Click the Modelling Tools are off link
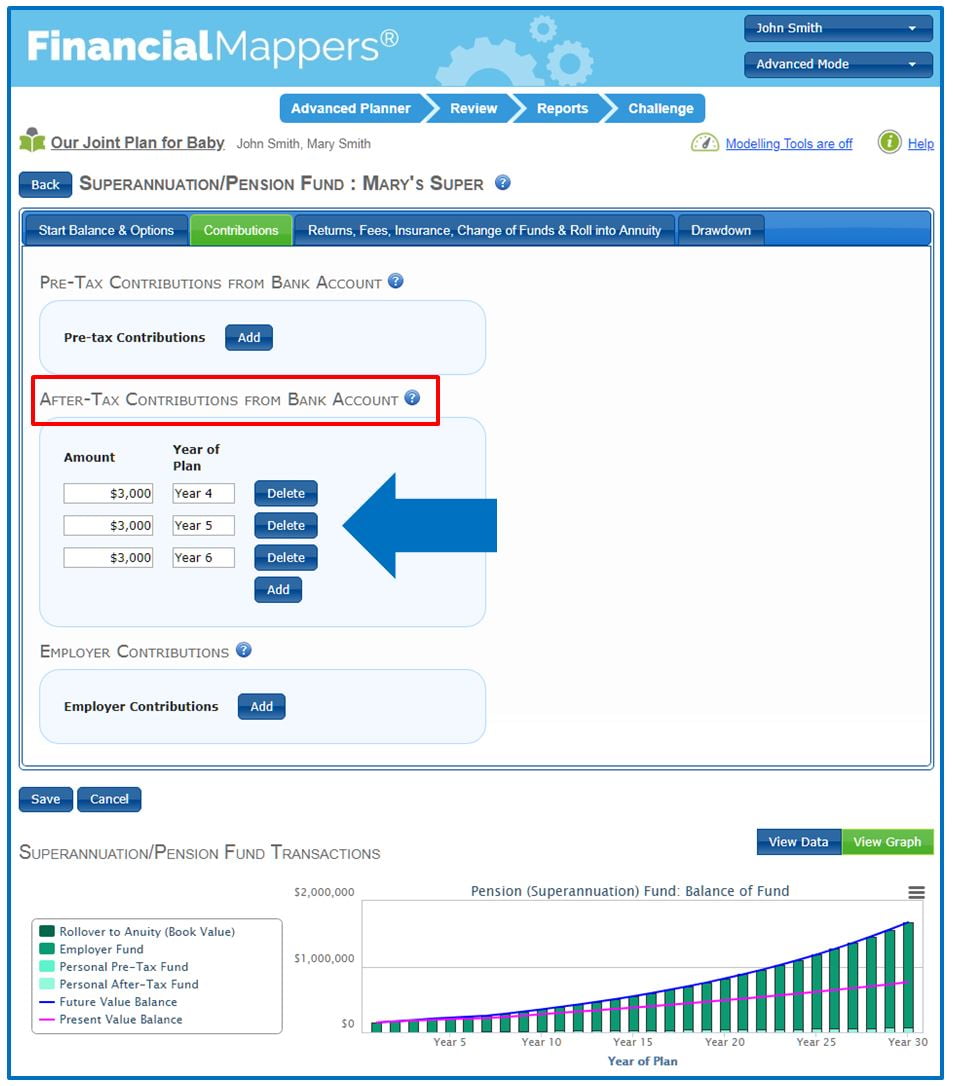953x1086 pixels. (x=788, y=144)
